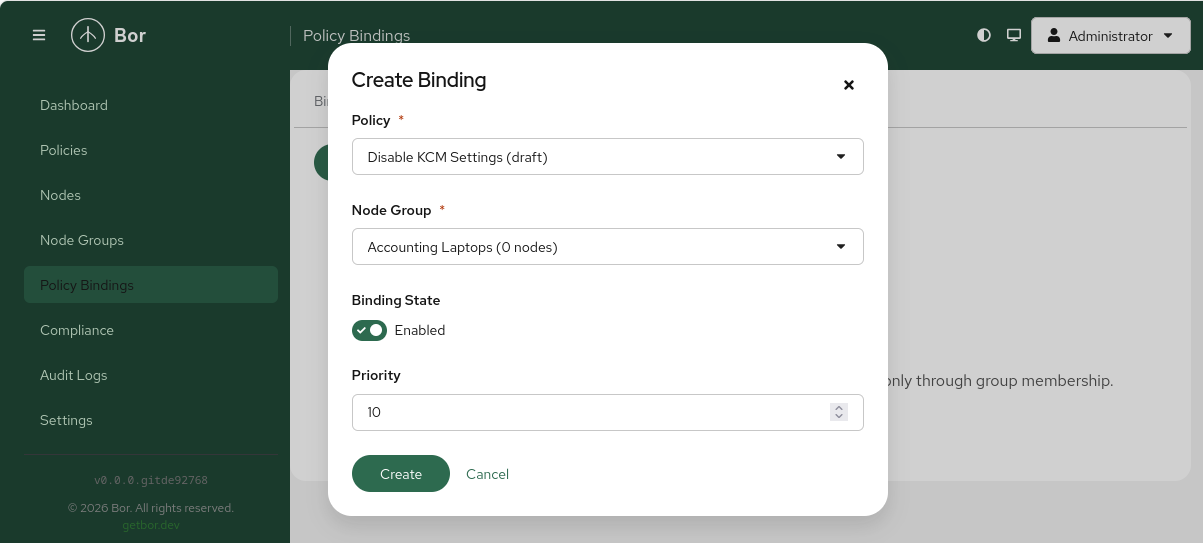Navigate to Node Groups
This screenshot has width=1203, height=543.
coord(151,240)
